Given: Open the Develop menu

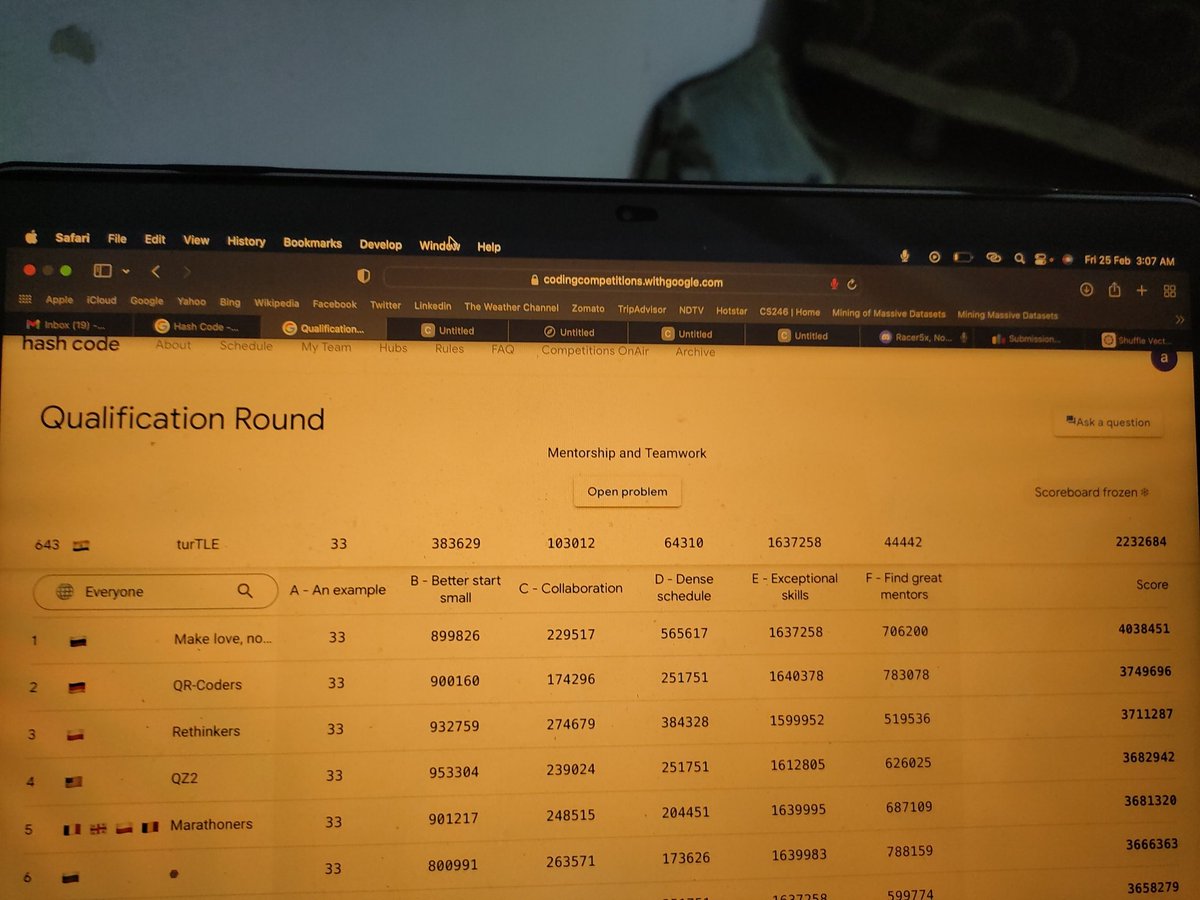Looking at the screenshot, I should pos(380,244).
